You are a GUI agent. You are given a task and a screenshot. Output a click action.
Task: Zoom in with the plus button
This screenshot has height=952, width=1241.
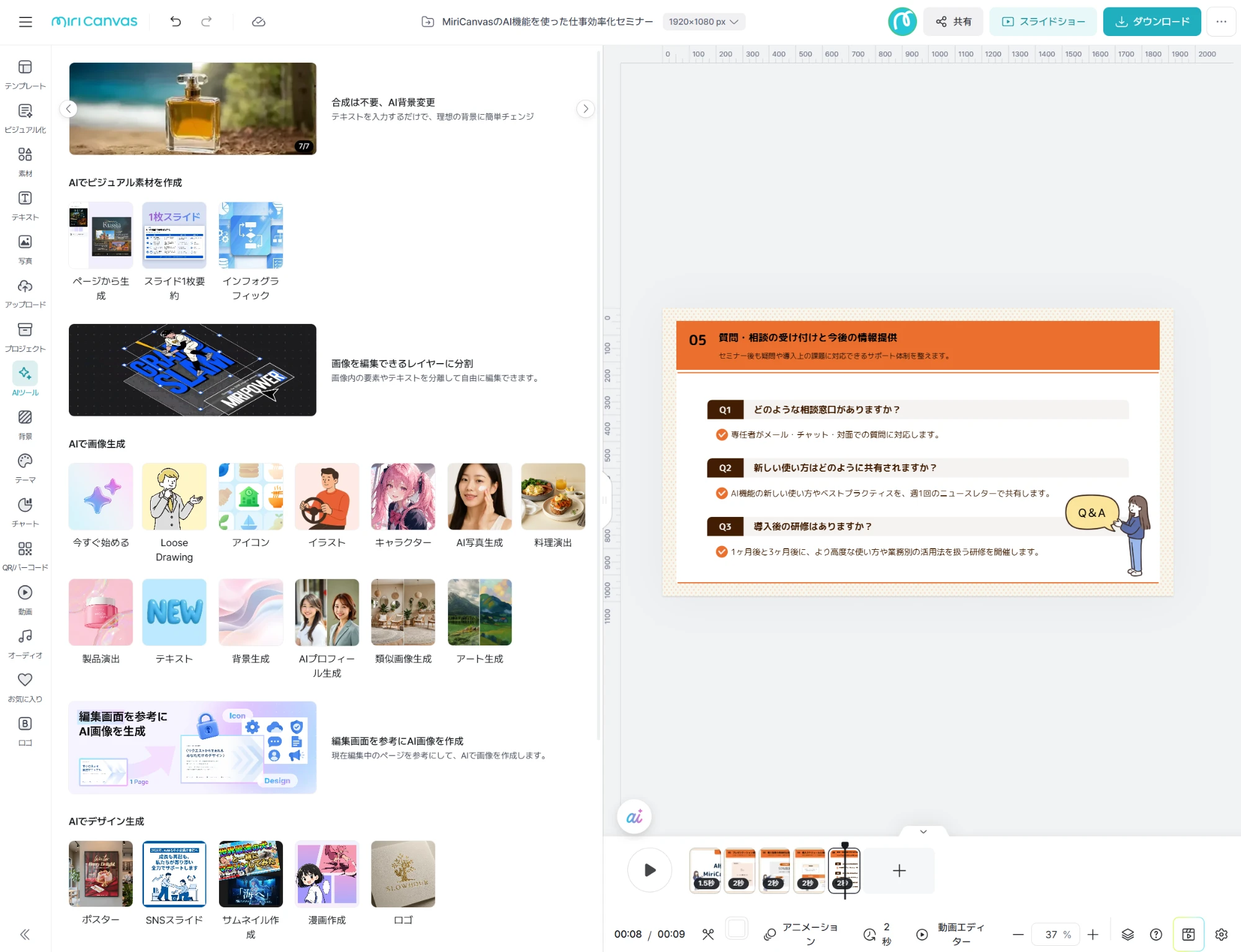(1093, 935)
